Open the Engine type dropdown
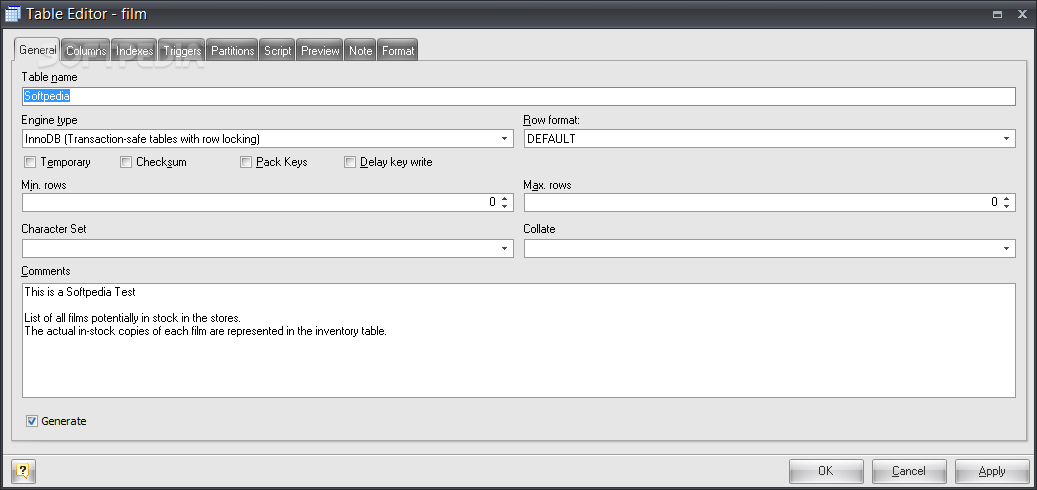Screen dimensions: 1037x490 point(505,139)
